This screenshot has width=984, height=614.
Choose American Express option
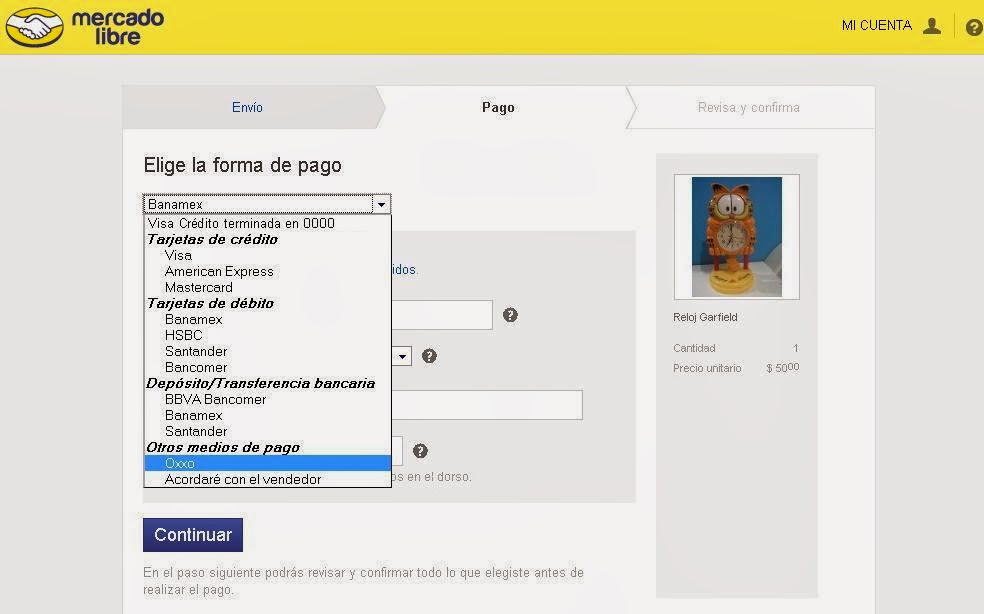tap(219, 271)
